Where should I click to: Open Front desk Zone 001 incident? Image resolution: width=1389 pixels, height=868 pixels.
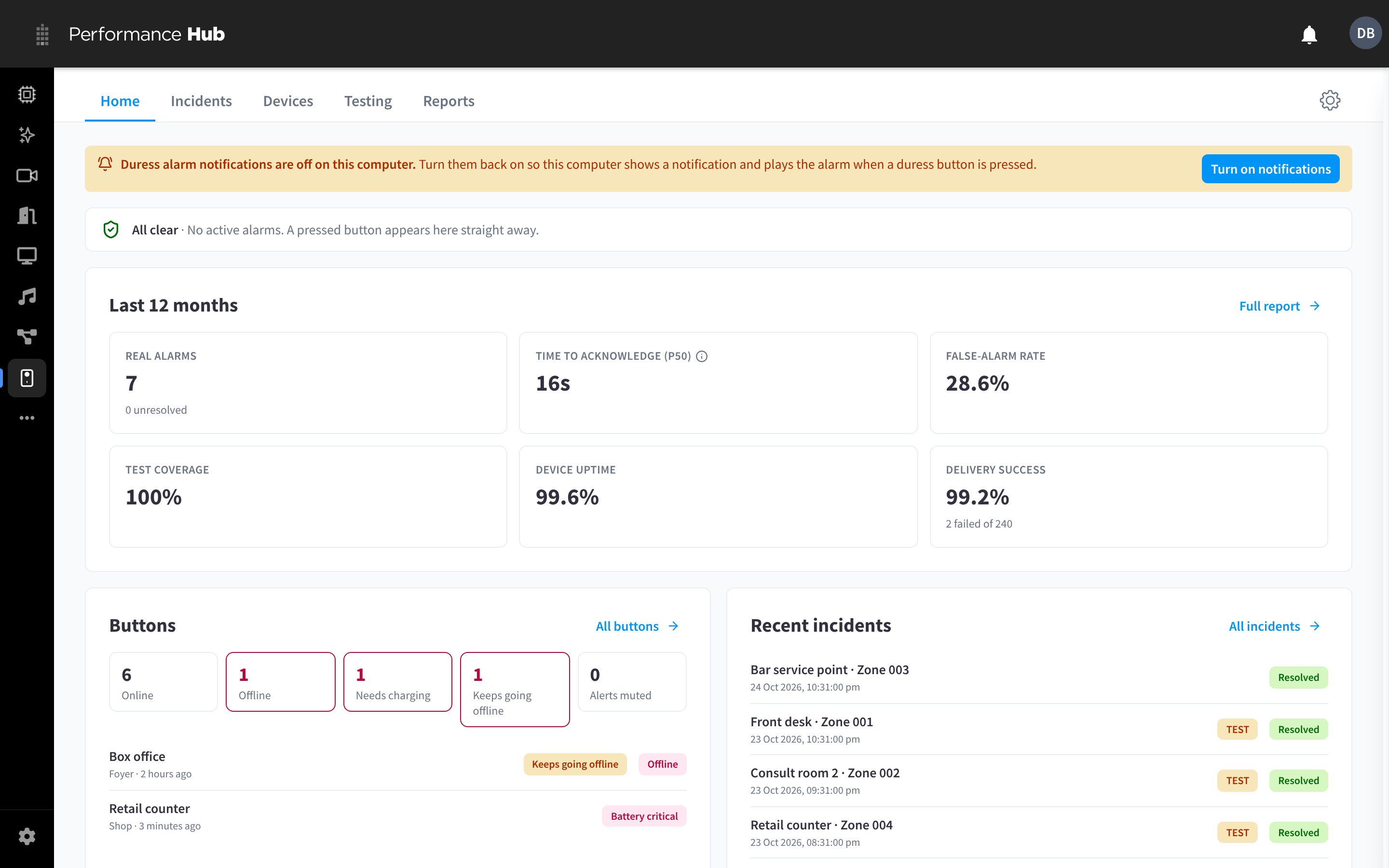point(1039,730)
